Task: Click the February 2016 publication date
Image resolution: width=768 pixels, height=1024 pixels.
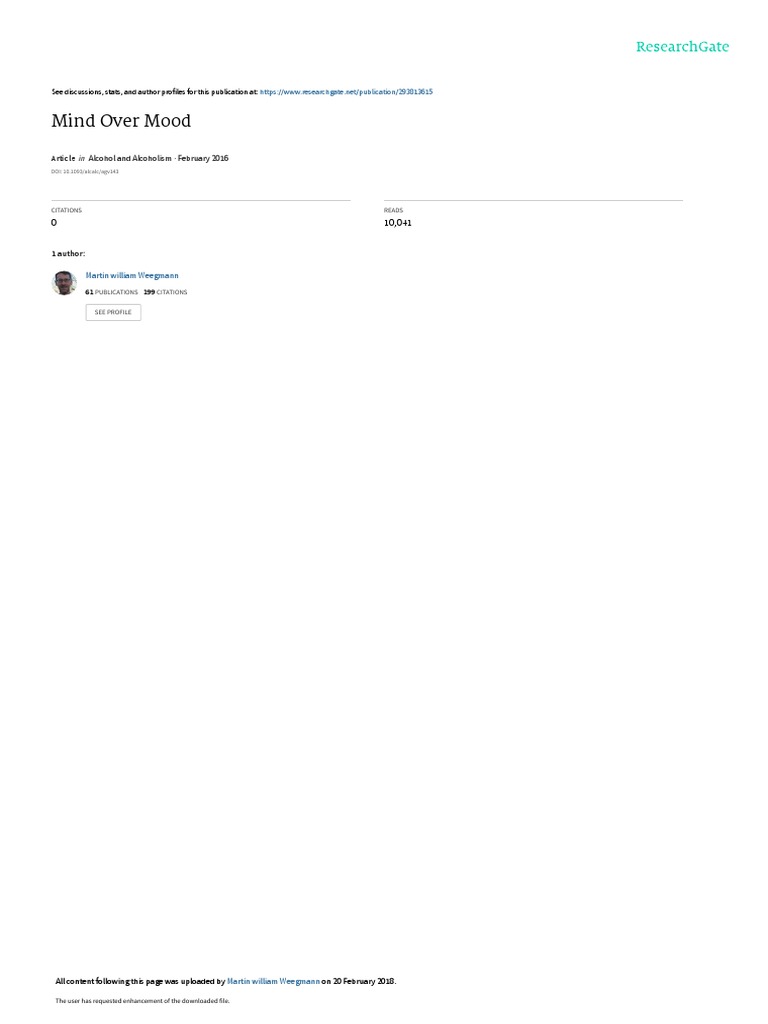Action: pos(203,158)
